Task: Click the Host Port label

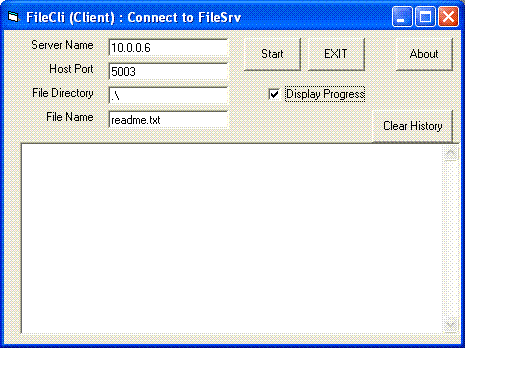Action: [71, 69]
